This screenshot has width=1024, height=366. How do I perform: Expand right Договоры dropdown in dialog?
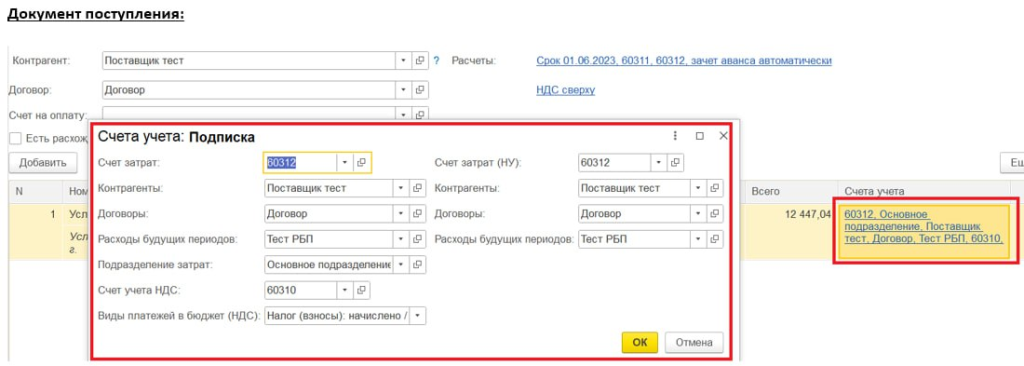tap(699, 214)
